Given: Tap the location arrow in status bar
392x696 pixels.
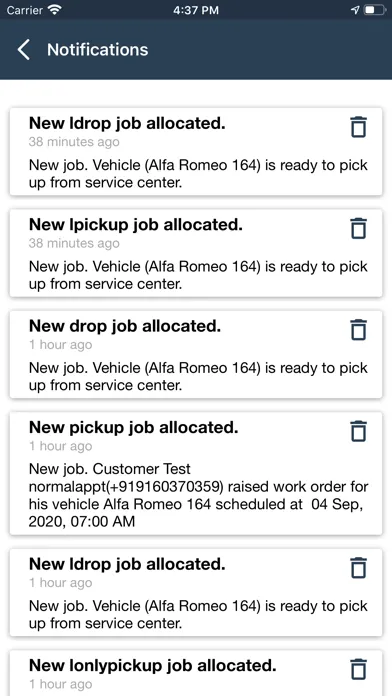Looking at the screenshot, I should (x=355, y=10).
